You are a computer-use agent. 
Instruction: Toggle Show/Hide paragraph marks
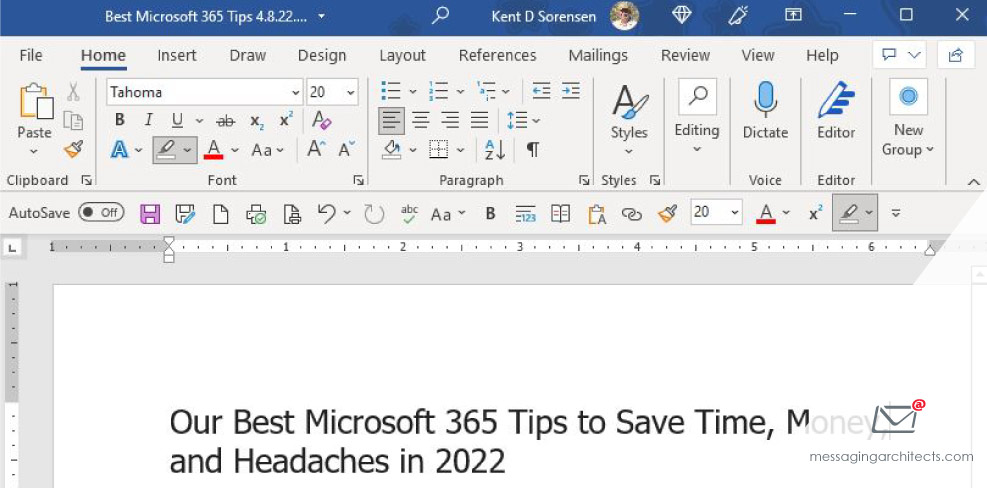tap(533, 150)
